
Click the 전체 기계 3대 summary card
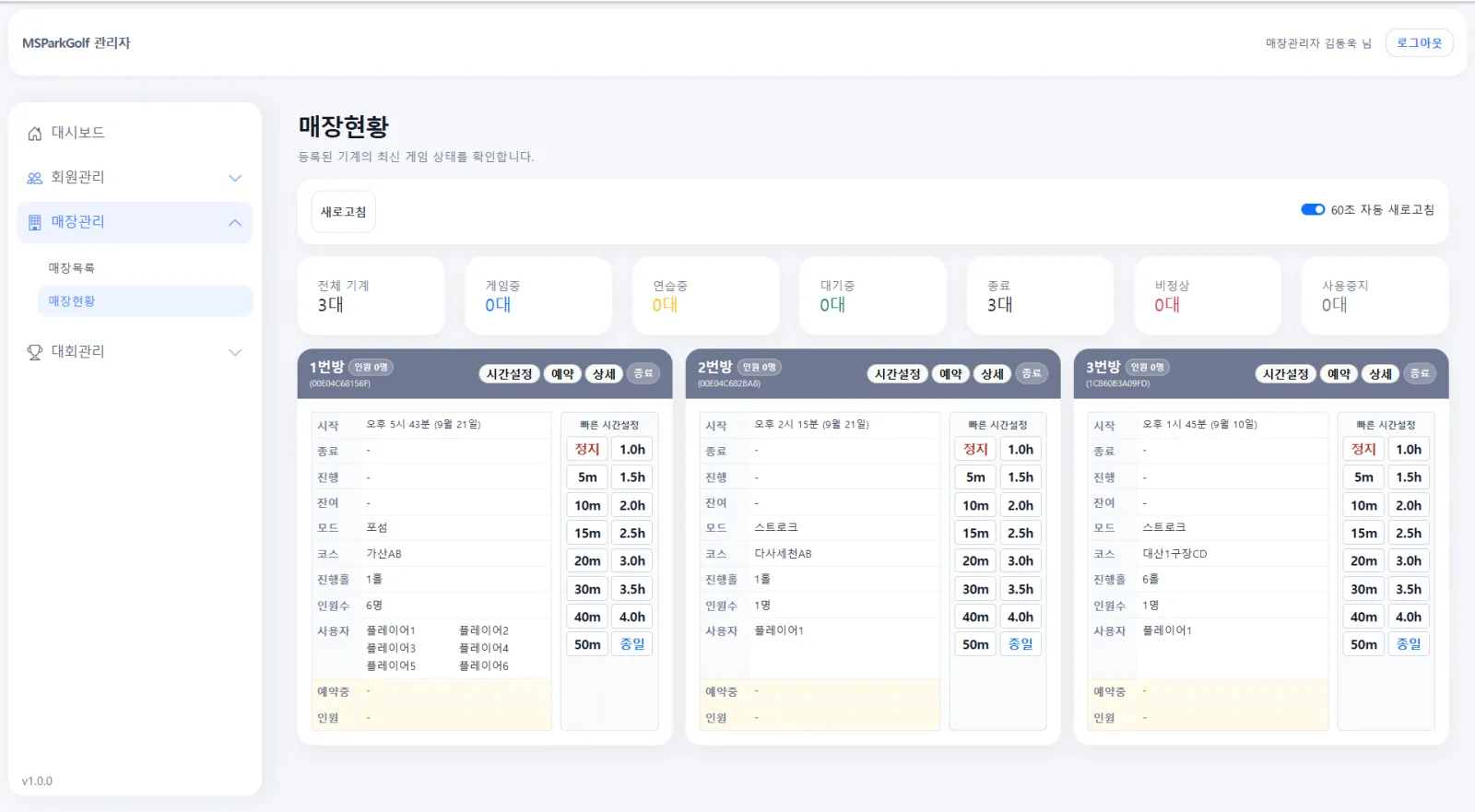(372, 296)
